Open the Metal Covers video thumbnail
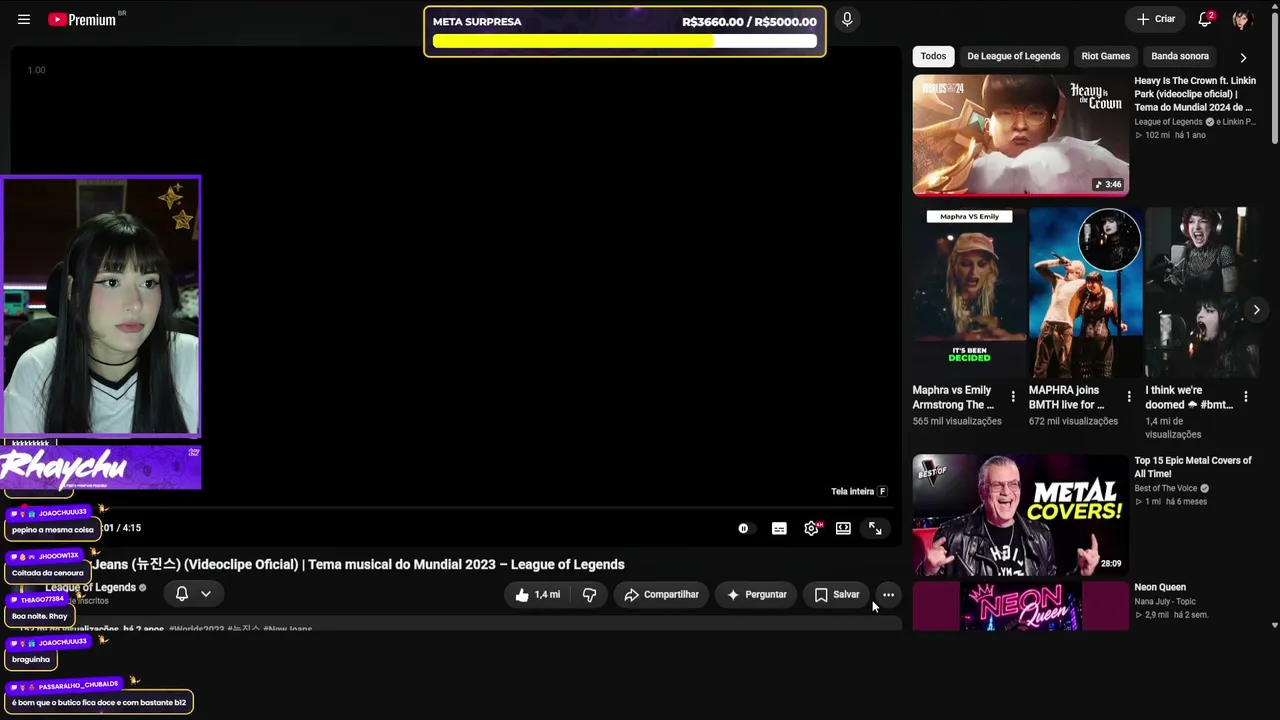 click(x=1020, y=515)
